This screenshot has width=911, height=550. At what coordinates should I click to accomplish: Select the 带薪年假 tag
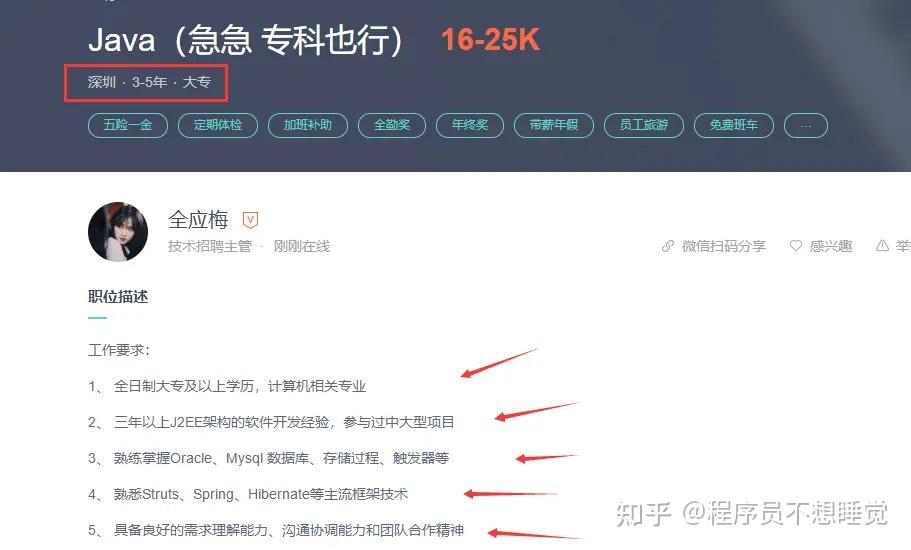554,125
